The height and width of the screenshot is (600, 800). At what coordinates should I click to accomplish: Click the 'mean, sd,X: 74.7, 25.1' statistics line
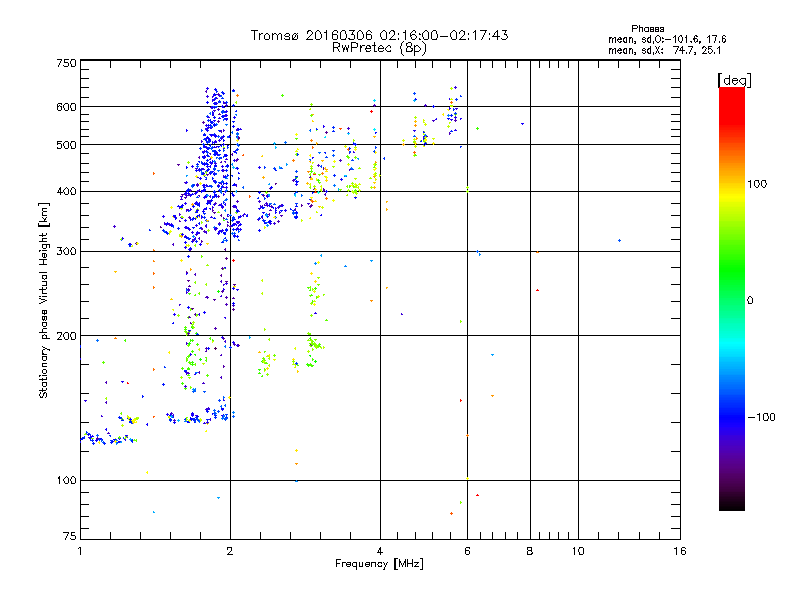point(664,50)
